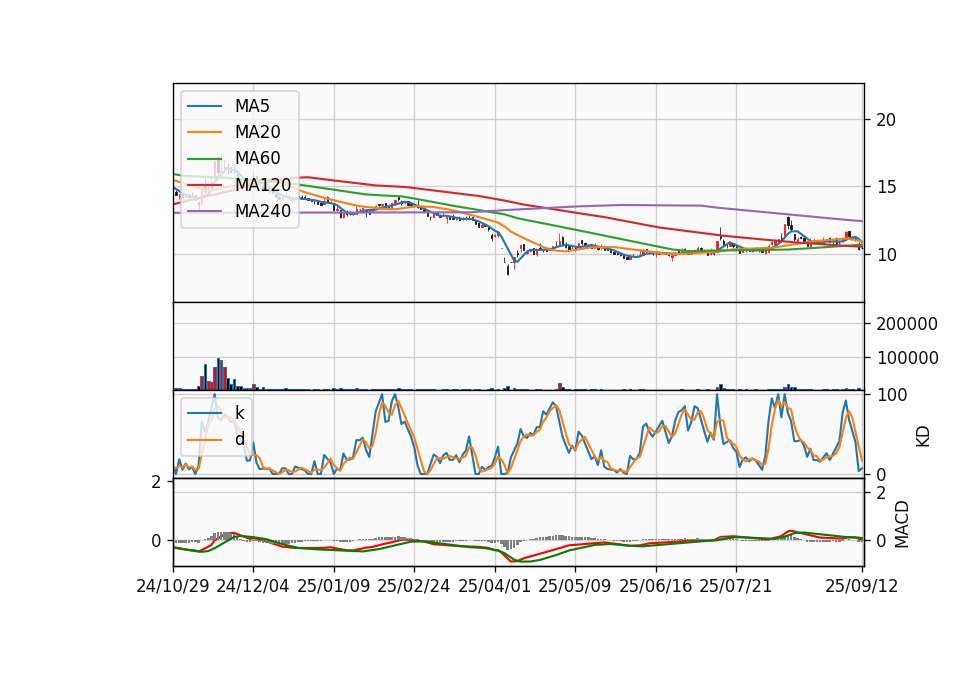Click the volume axis value 200000

(x=907, y=324)
